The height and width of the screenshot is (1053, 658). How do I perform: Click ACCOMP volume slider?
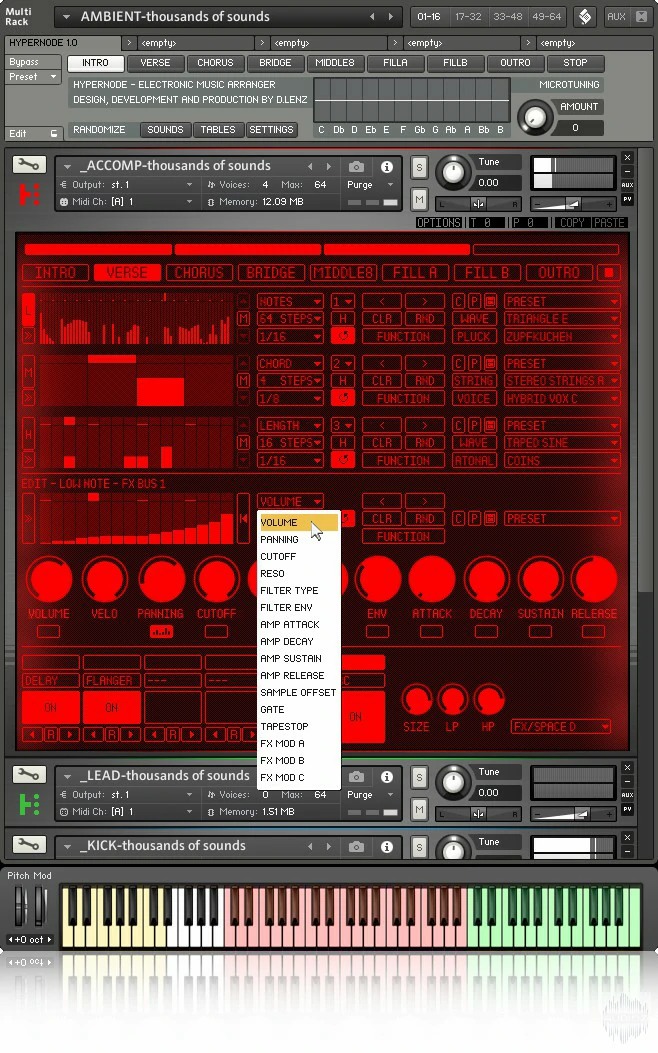tap(572, 203)
